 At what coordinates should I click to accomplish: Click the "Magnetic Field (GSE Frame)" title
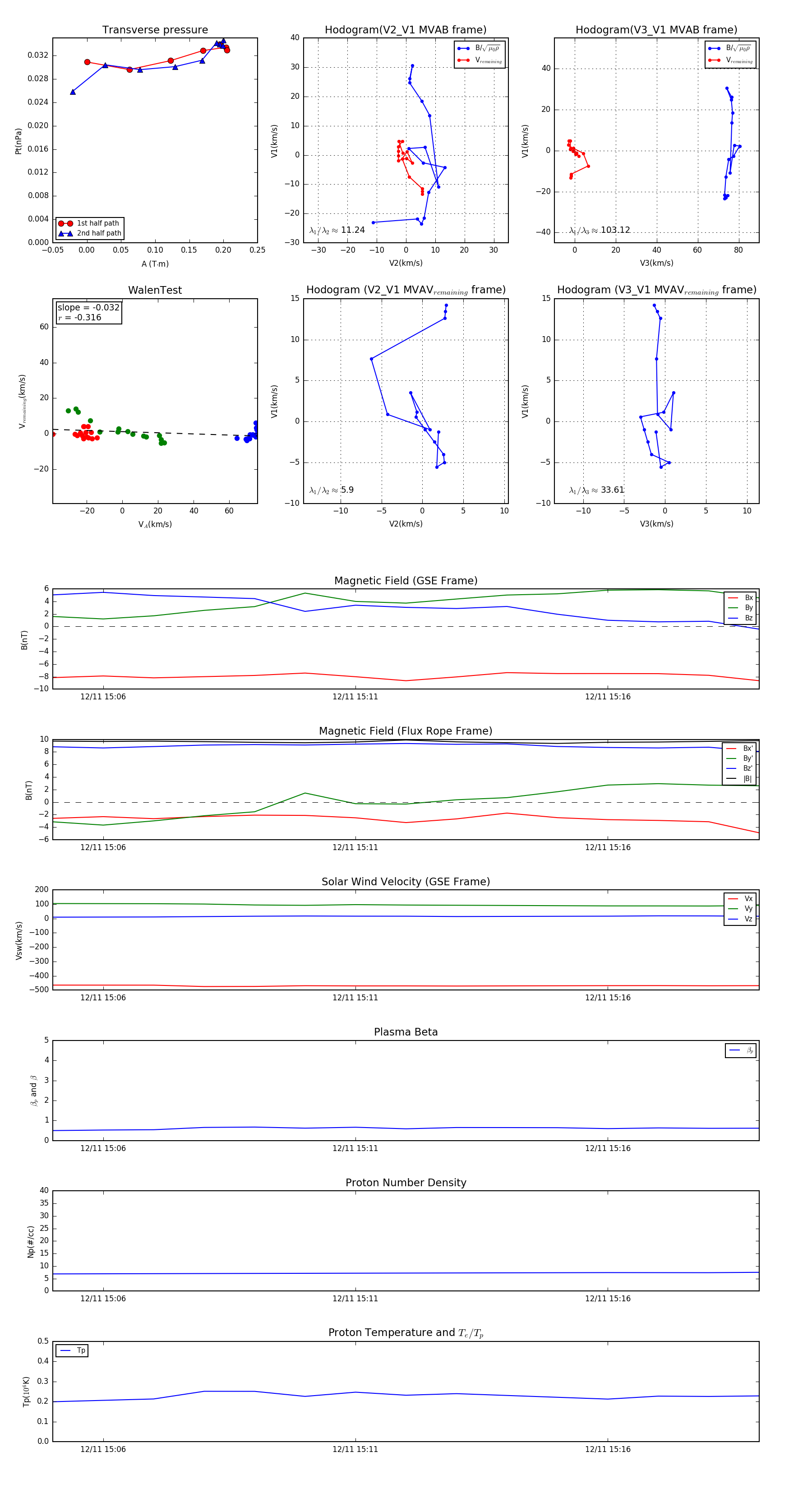[x=406, y=581]
